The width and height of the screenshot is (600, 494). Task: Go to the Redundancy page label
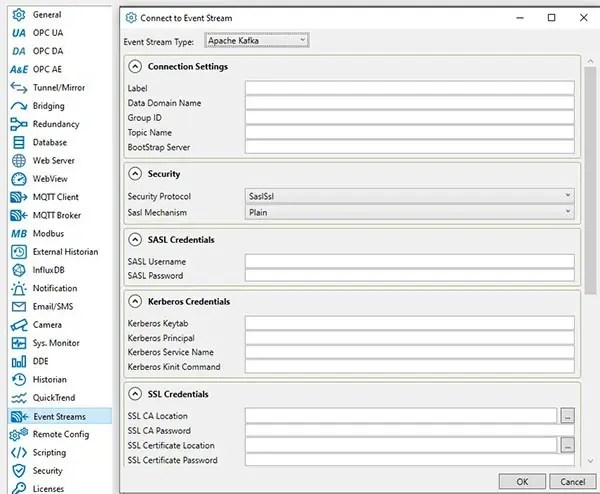56,124
